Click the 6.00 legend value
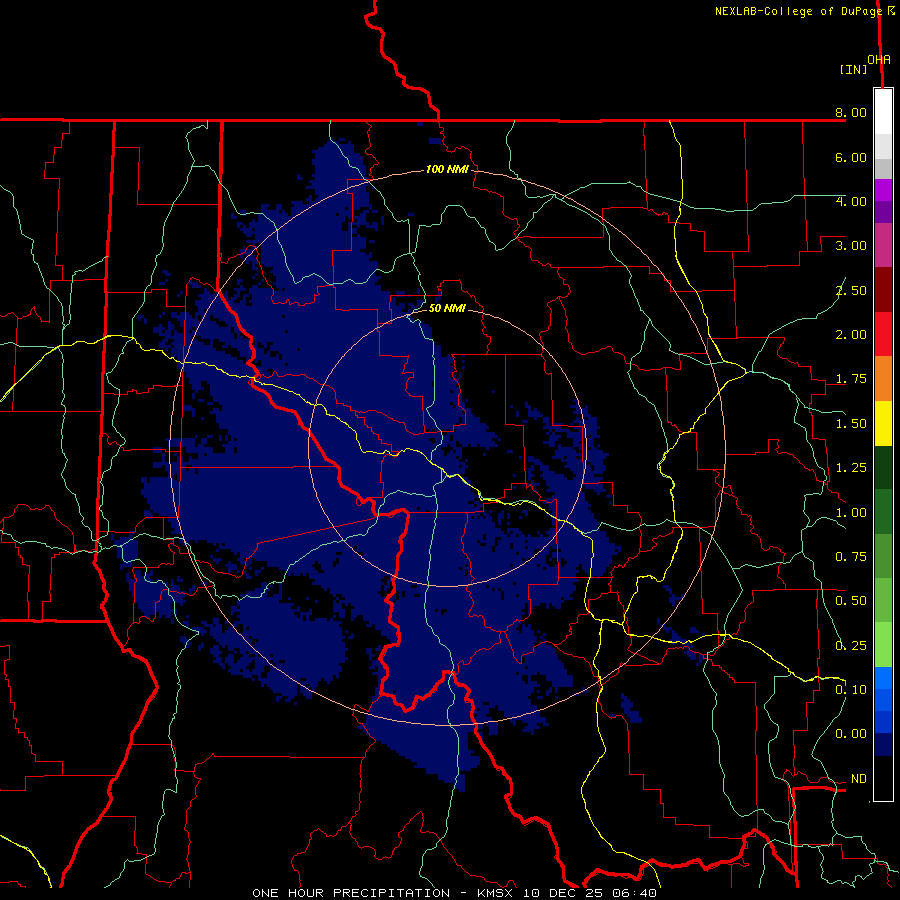Image resolution: width=900 pixels, height=900 pixels. [851, 157]
